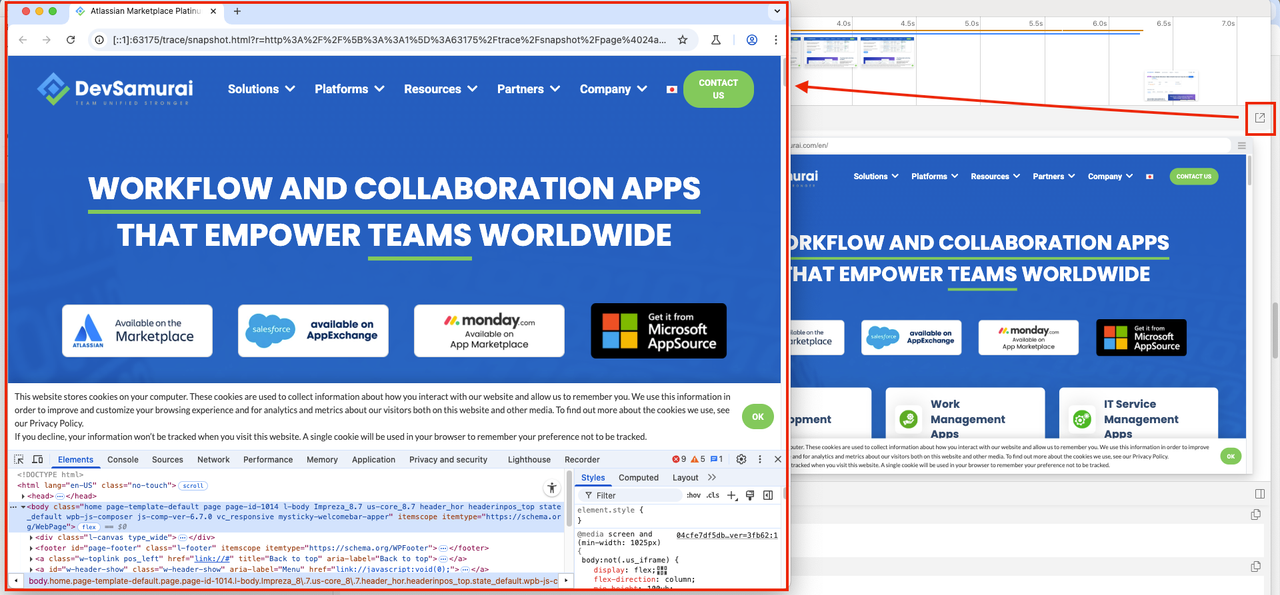The image size is (1280, 595).
Task: Open the Chrome profile avatar menu
Action: (x=751, y=40)
